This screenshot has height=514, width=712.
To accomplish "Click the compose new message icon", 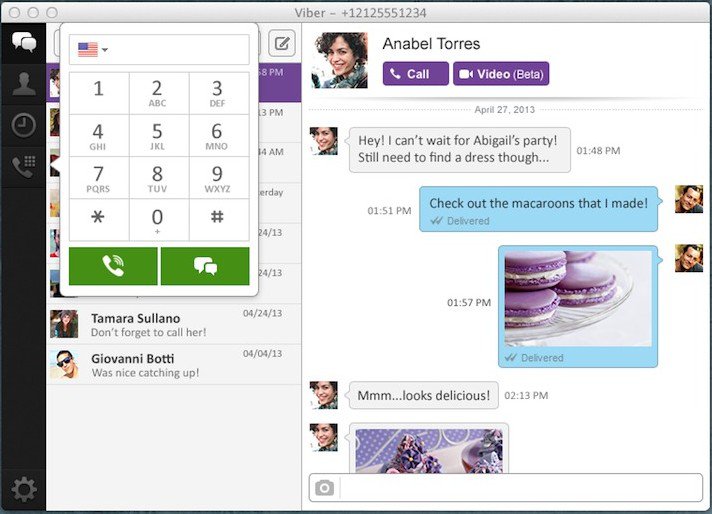I will coord(283,43).
